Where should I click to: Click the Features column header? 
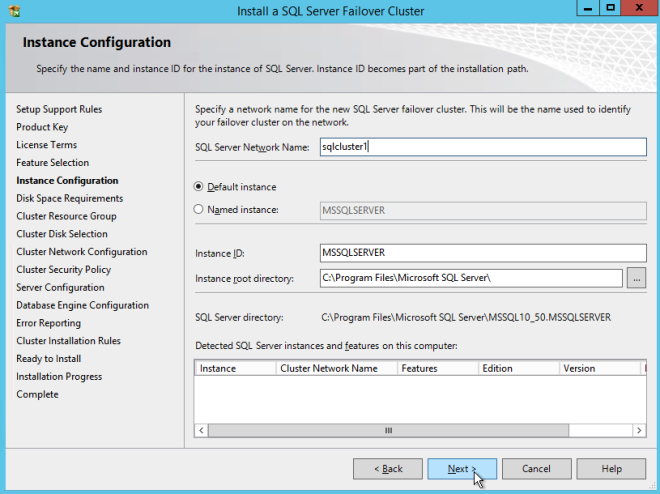click(x=437, y=368)
